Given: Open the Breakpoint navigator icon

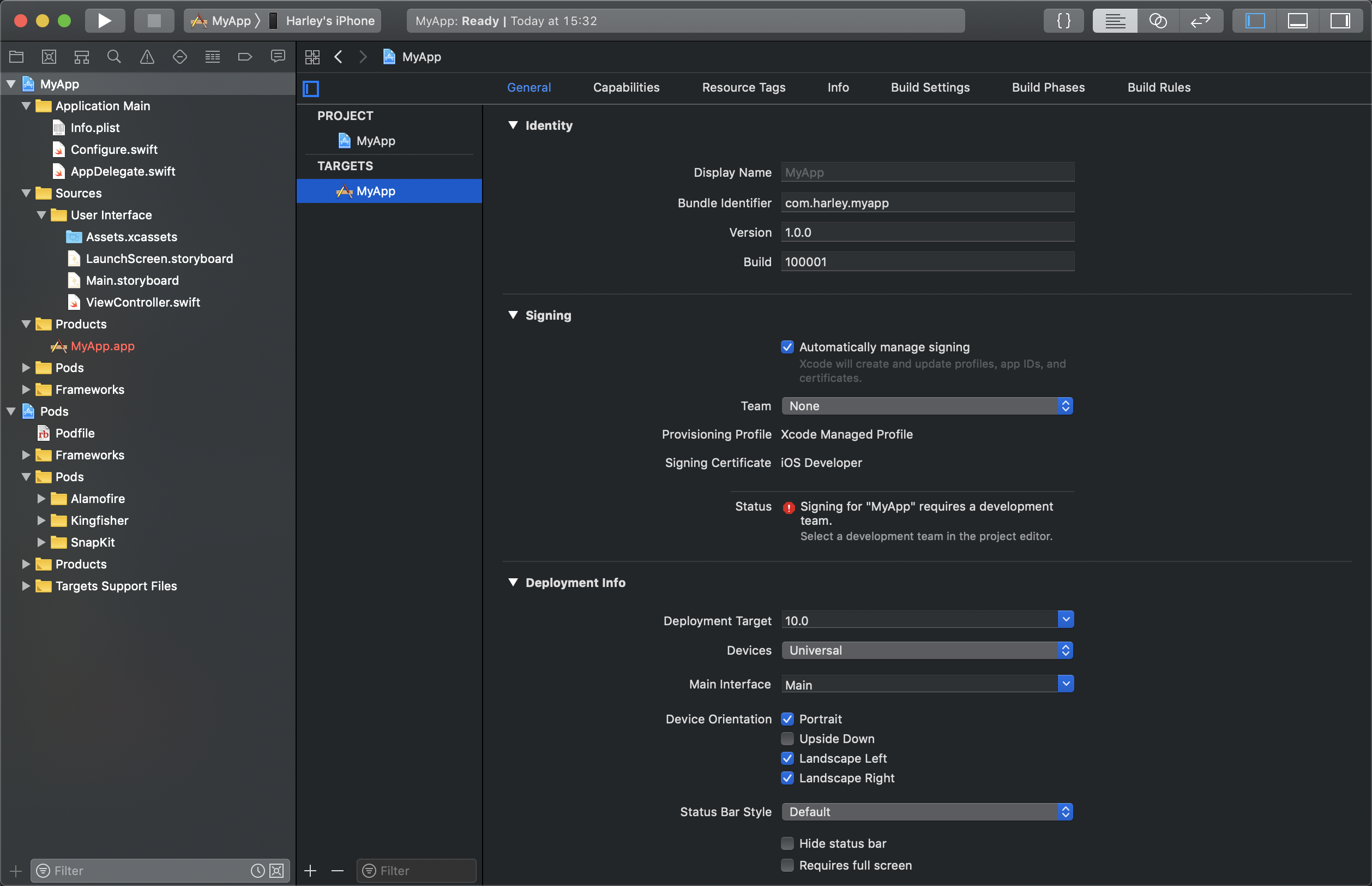Looking at the screenshot, I should pos(245,56).
